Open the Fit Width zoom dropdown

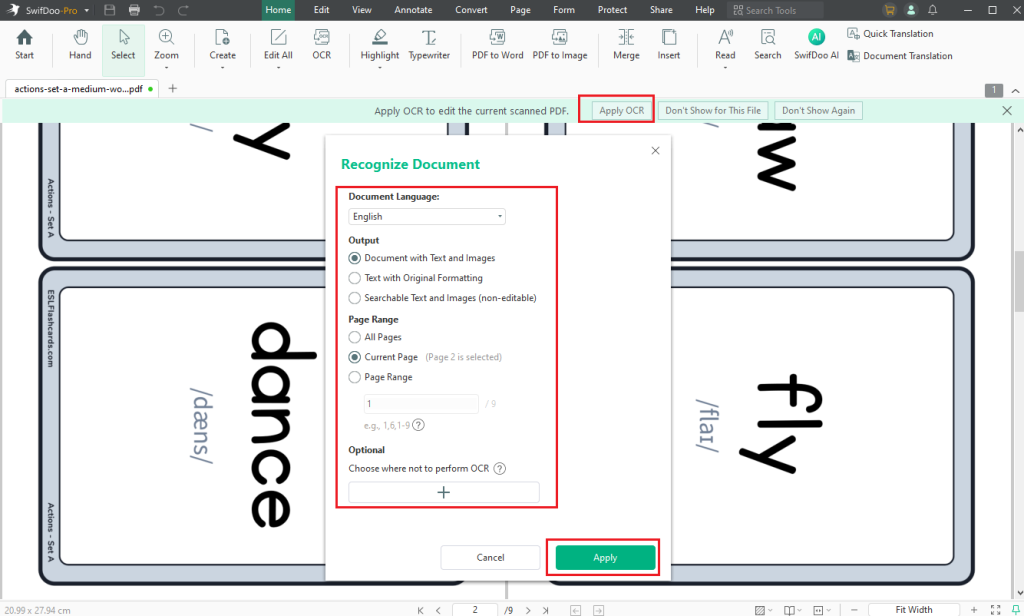(914, 610)
